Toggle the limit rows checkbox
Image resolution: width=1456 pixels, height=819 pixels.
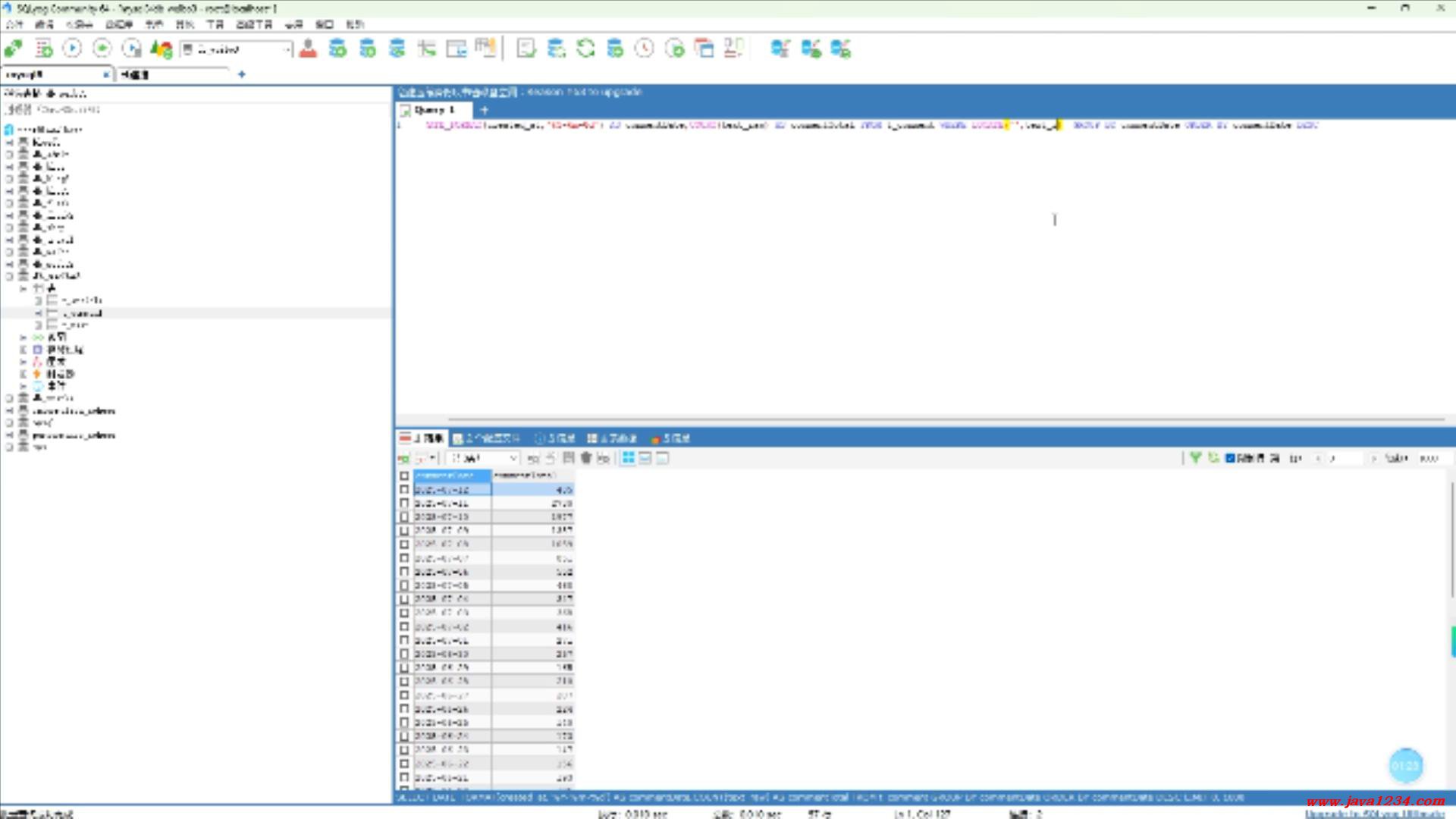point(1231,458)
